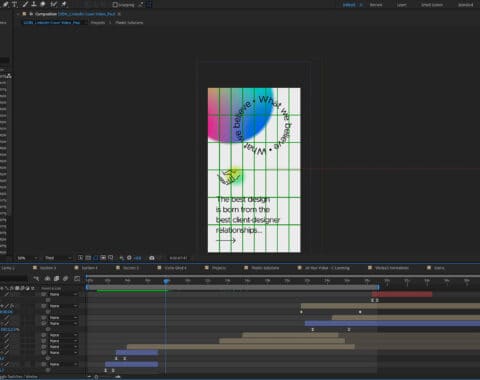Close the Composition viewer tab
Viewport: 480px width, 380px height.
pos(119,14)
